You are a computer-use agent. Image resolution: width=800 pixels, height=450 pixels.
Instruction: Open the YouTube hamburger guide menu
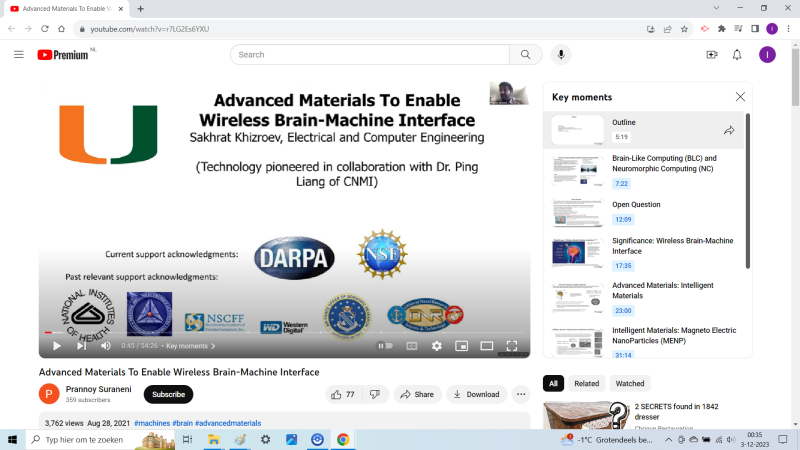pos(18,54)
